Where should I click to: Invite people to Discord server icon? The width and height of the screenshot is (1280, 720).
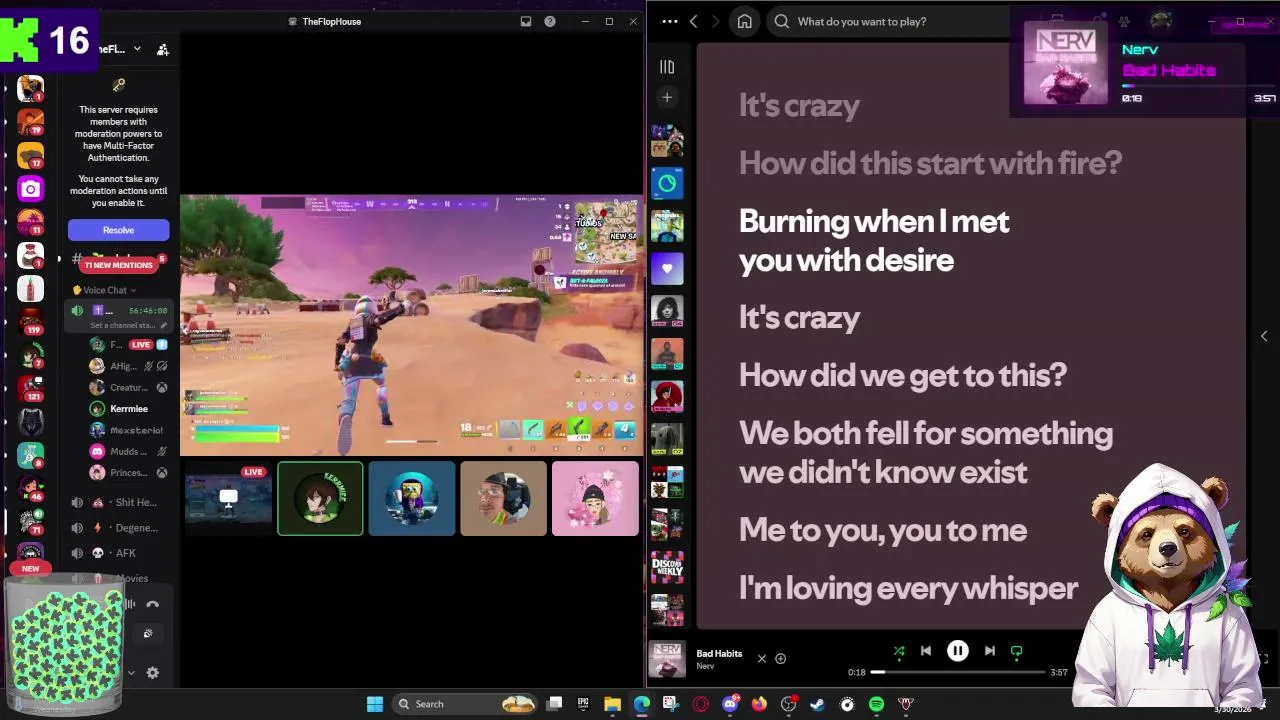pyautogui.click(x=163, y=49)
